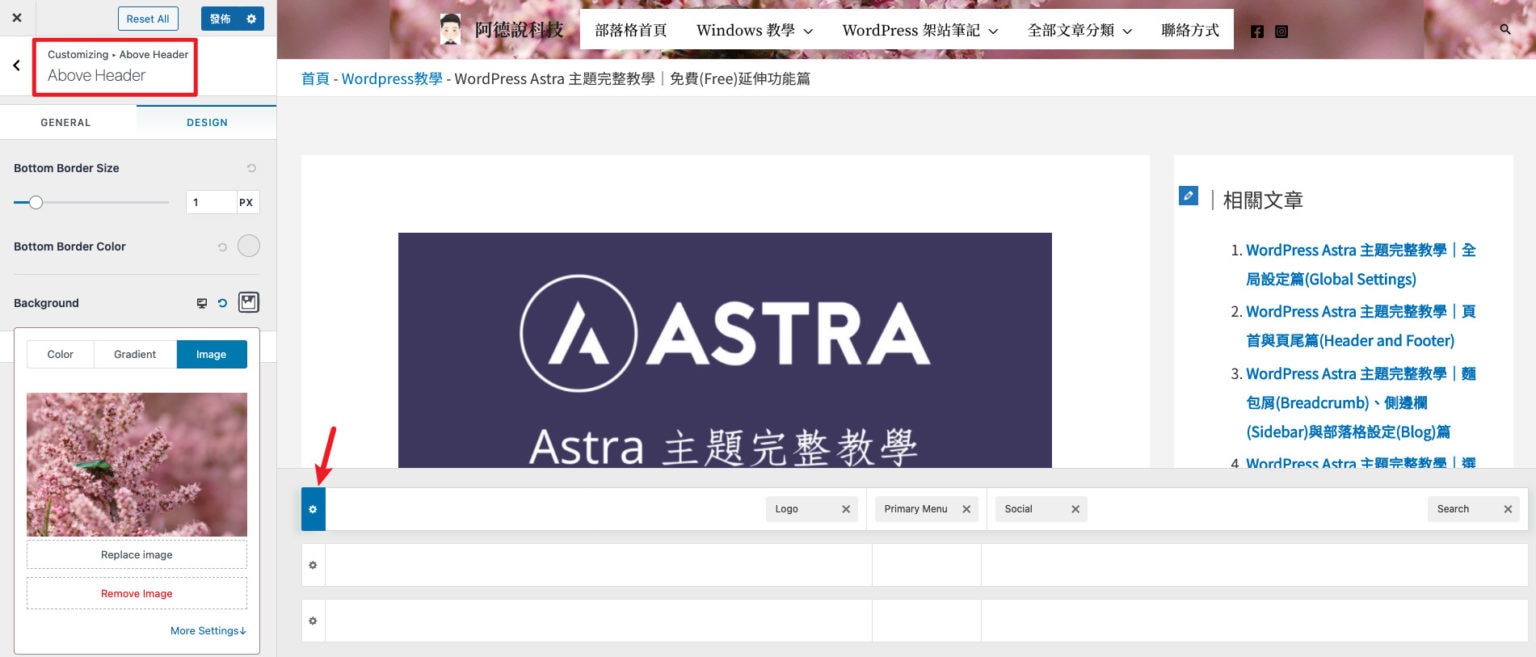
Task: Open gear settings on second header builder row
Action: (x=313, y=565)
